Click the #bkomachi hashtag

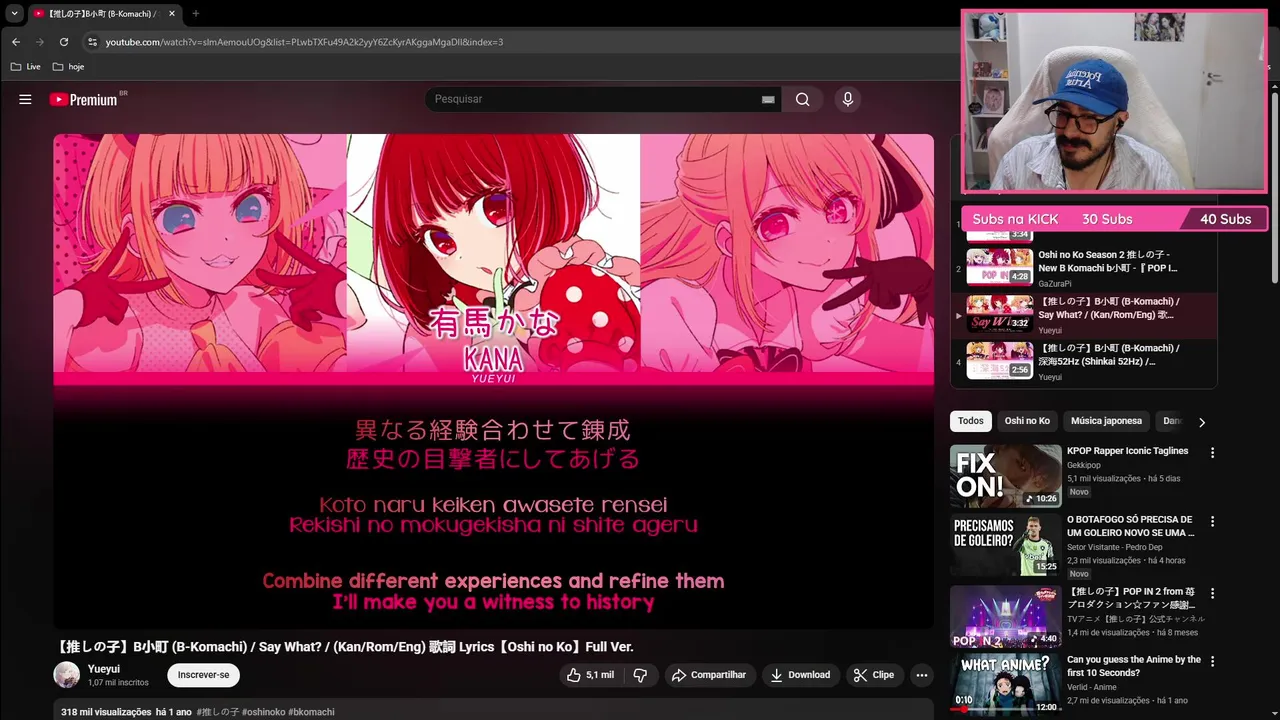(311, 712)
